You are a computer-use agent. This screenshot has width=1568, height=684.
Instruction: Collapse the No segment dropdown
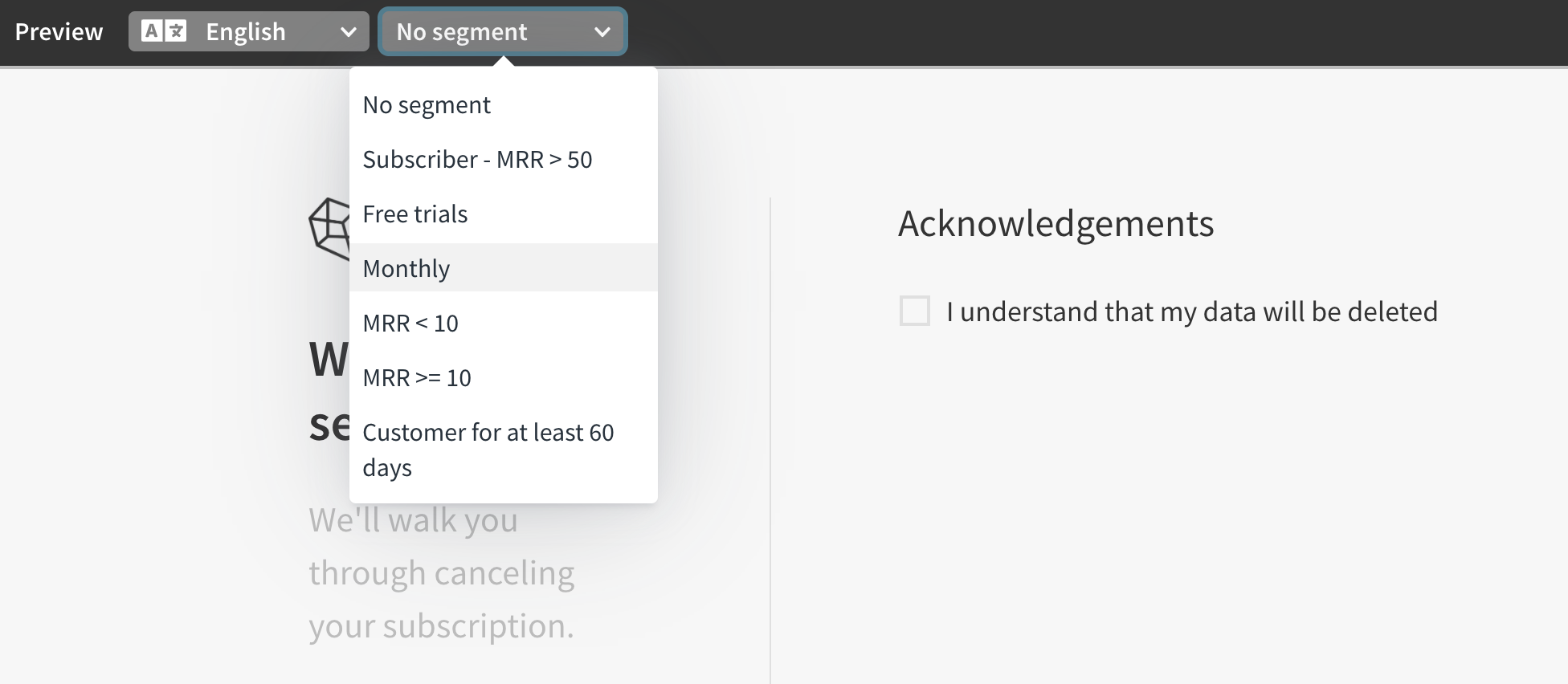pos(503,31)
